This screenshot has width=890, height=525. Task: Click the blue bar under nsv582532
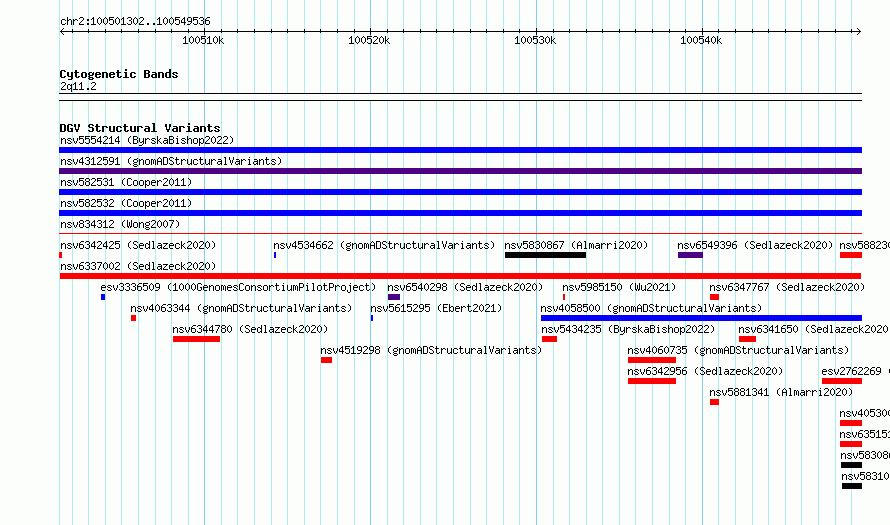point(460,213)
